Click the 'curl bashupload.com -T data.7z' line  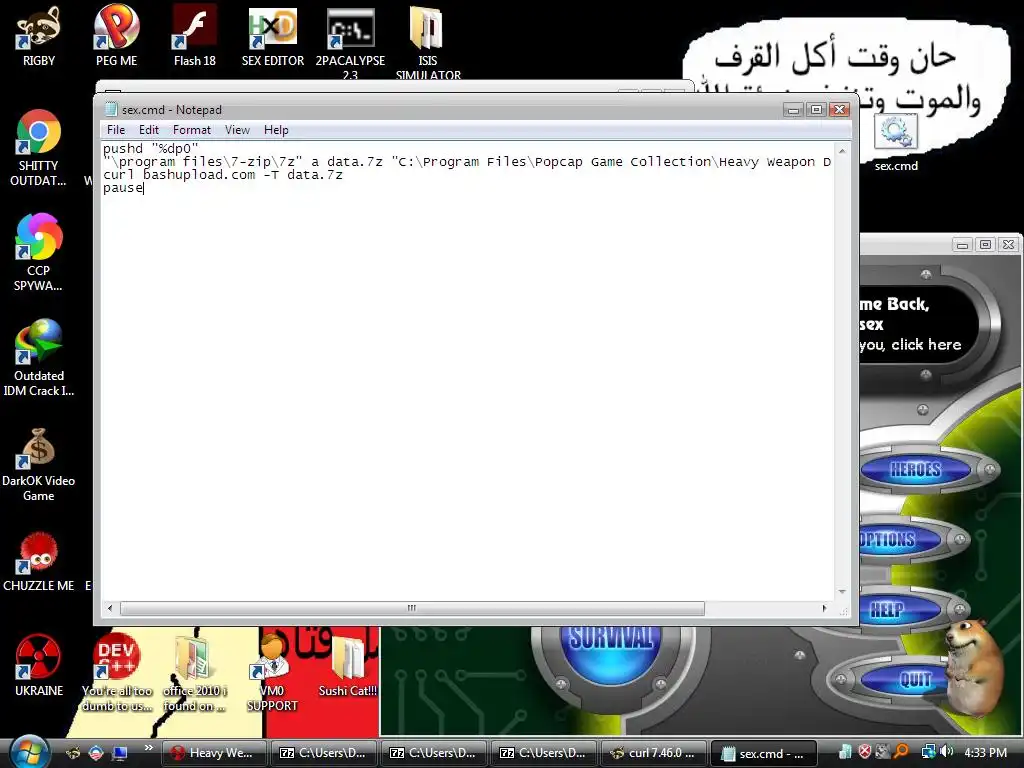(x=223, y=175)
